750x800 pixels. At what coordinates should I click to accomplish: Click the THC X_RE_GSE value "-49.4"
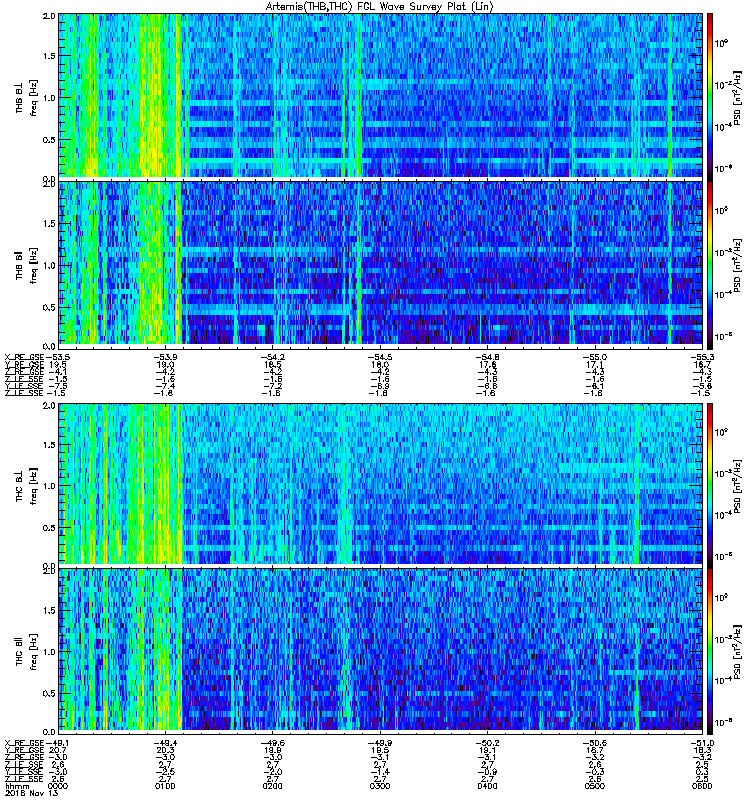pos(165,743)
